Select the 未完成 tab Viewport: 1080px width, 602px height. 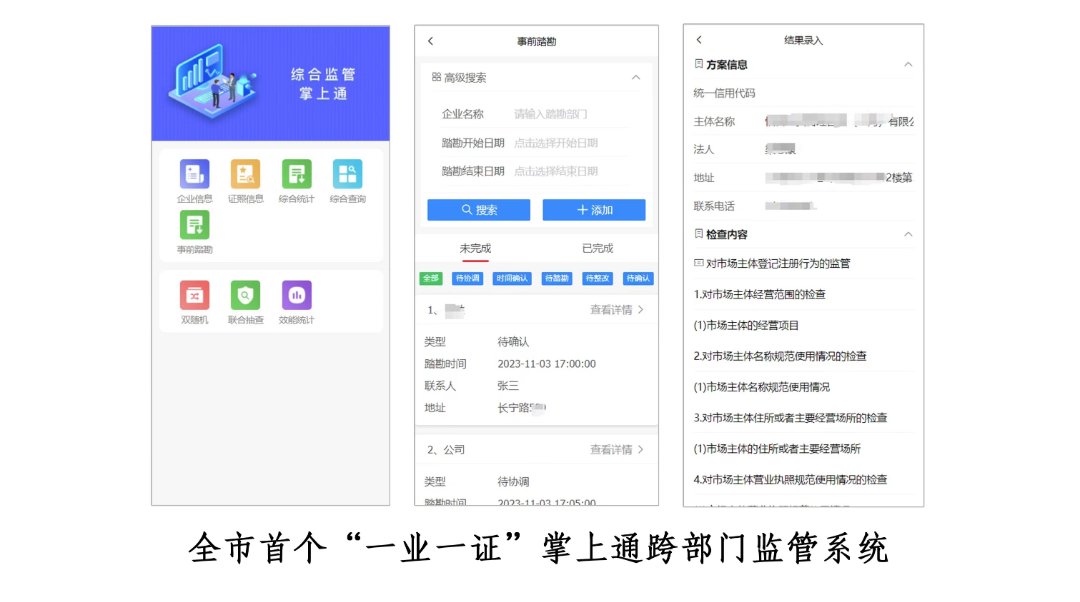tap(475, 248)
